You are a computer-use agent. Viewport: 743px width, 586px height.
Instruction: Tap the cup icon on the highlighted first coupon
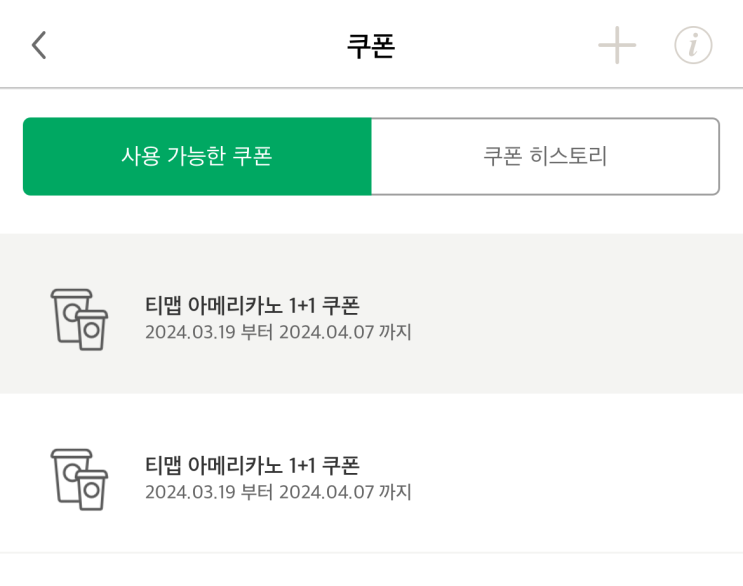[79, 319]
